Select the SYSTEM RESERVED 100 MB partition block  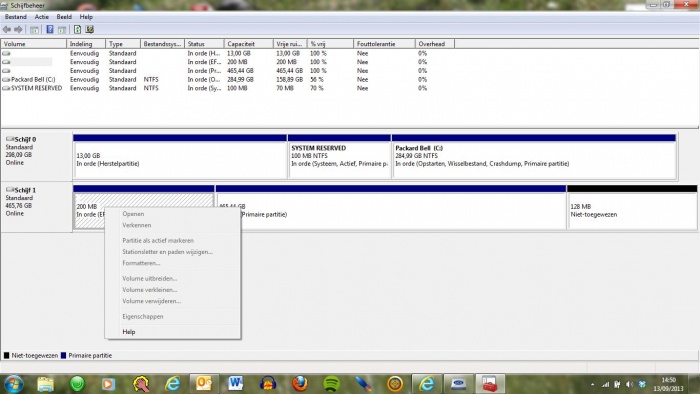[x=339, y=156]
